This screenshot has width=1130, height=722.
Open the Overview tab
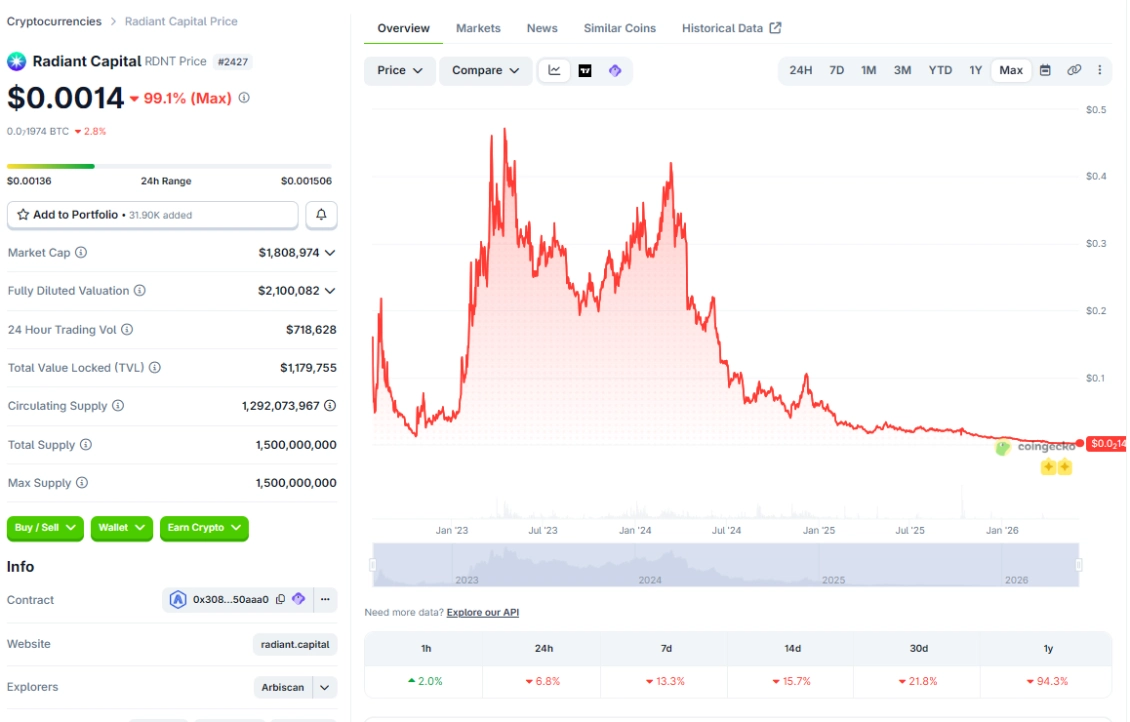tap(404, 28)
